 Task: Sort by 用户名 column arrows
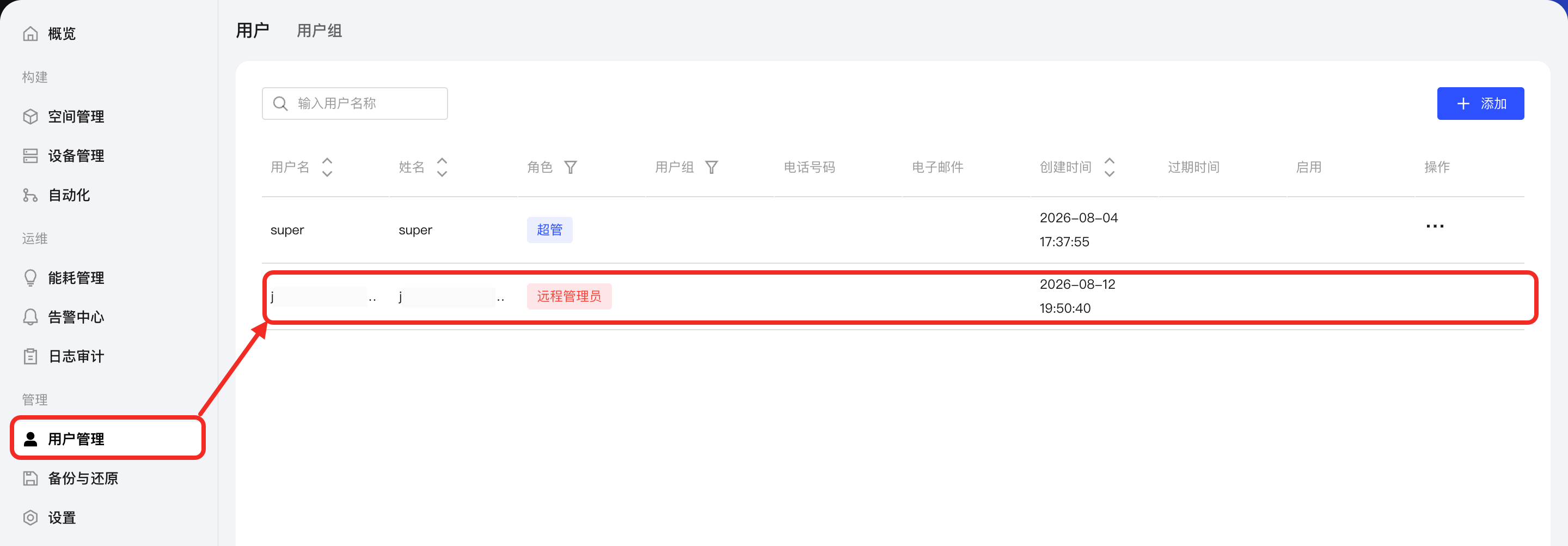click(327, 167)
